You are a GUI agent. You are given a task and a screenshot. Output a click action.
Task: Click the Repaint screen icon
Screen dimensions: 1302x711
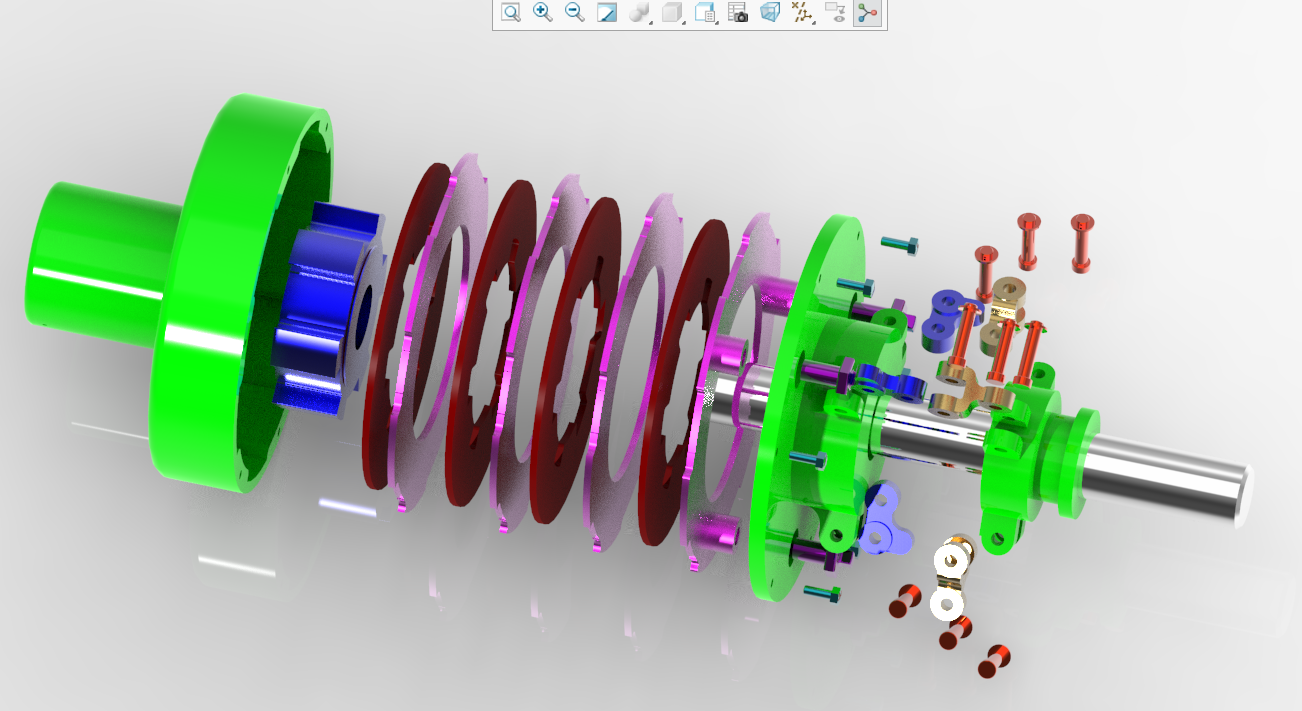click(x=607, y=13)
